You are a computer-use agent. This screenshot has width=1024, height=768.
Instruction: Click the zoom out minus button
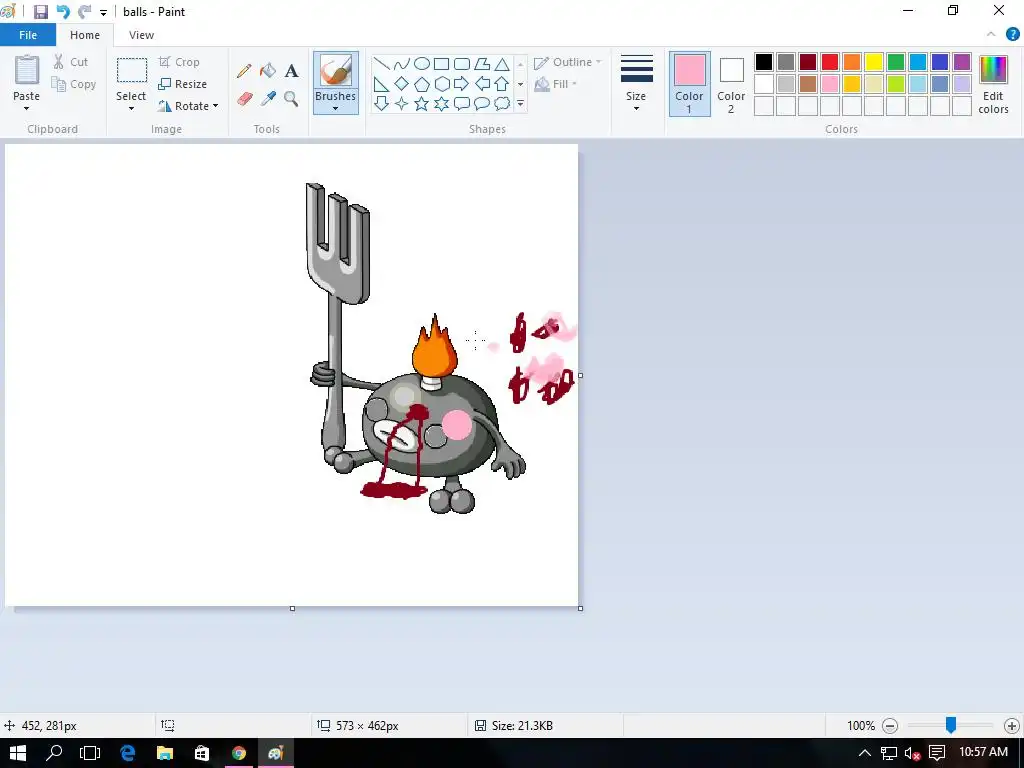[x=889, y=726]
